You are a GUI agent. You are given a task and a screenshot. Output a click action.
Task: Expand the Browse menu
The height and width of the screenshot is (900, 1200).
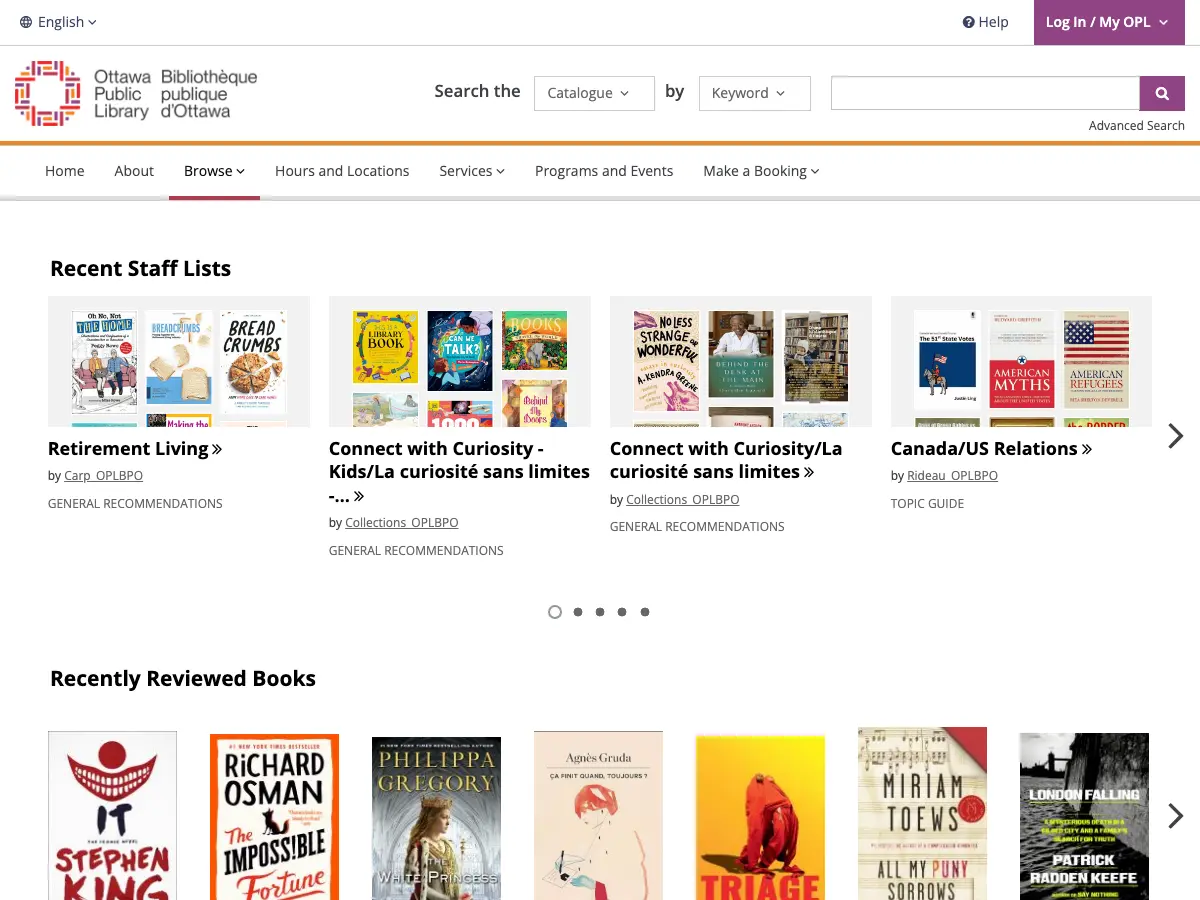coord(214,171)
